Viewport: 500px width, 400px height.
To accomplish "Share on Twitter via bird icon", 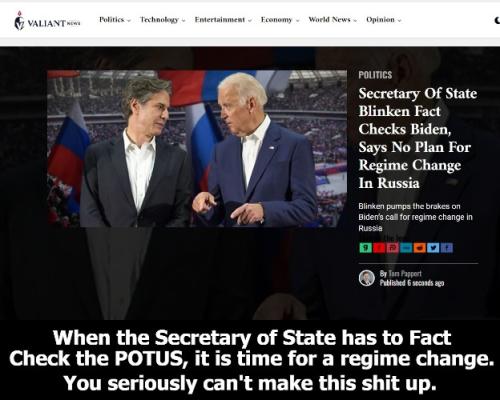I will (x=433, y=248).
